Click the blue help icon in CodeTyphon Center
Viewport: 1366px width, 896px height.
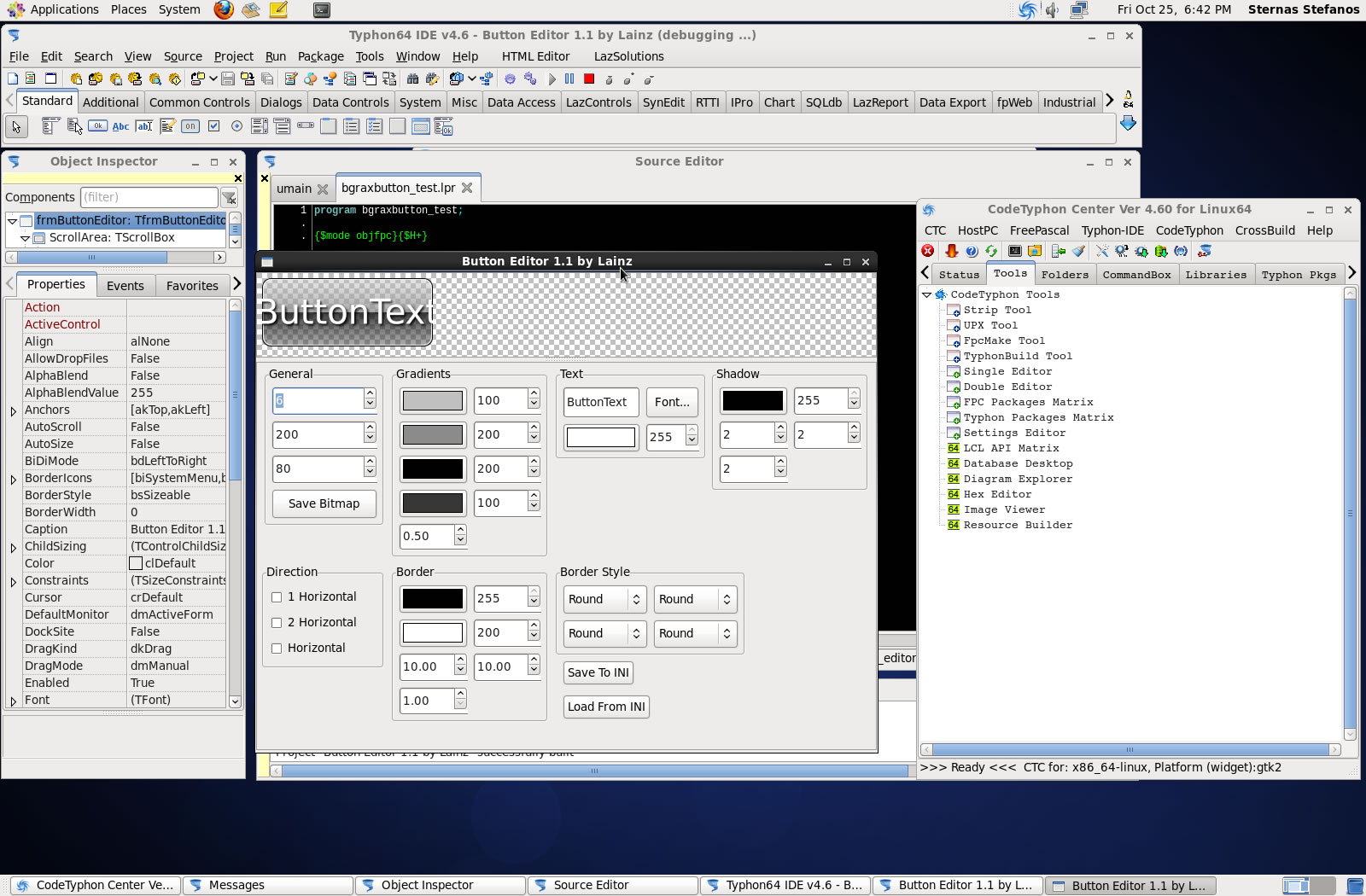(972, 251)
